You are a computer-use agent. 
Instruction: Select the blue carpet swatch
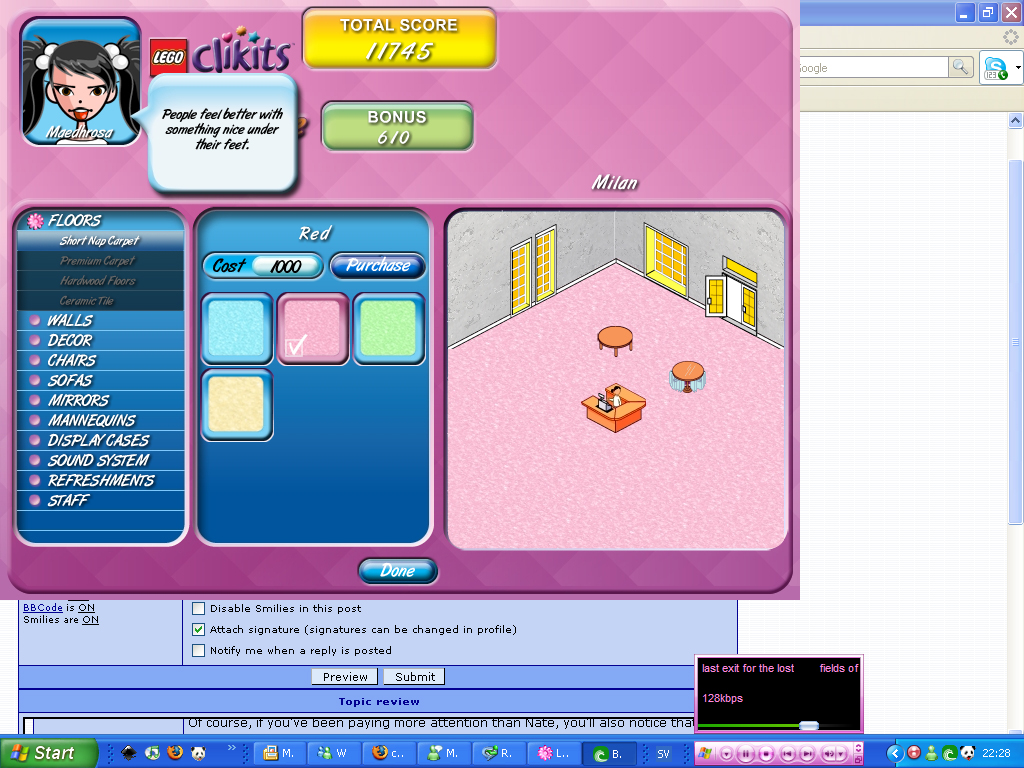[x=236, y=328]
